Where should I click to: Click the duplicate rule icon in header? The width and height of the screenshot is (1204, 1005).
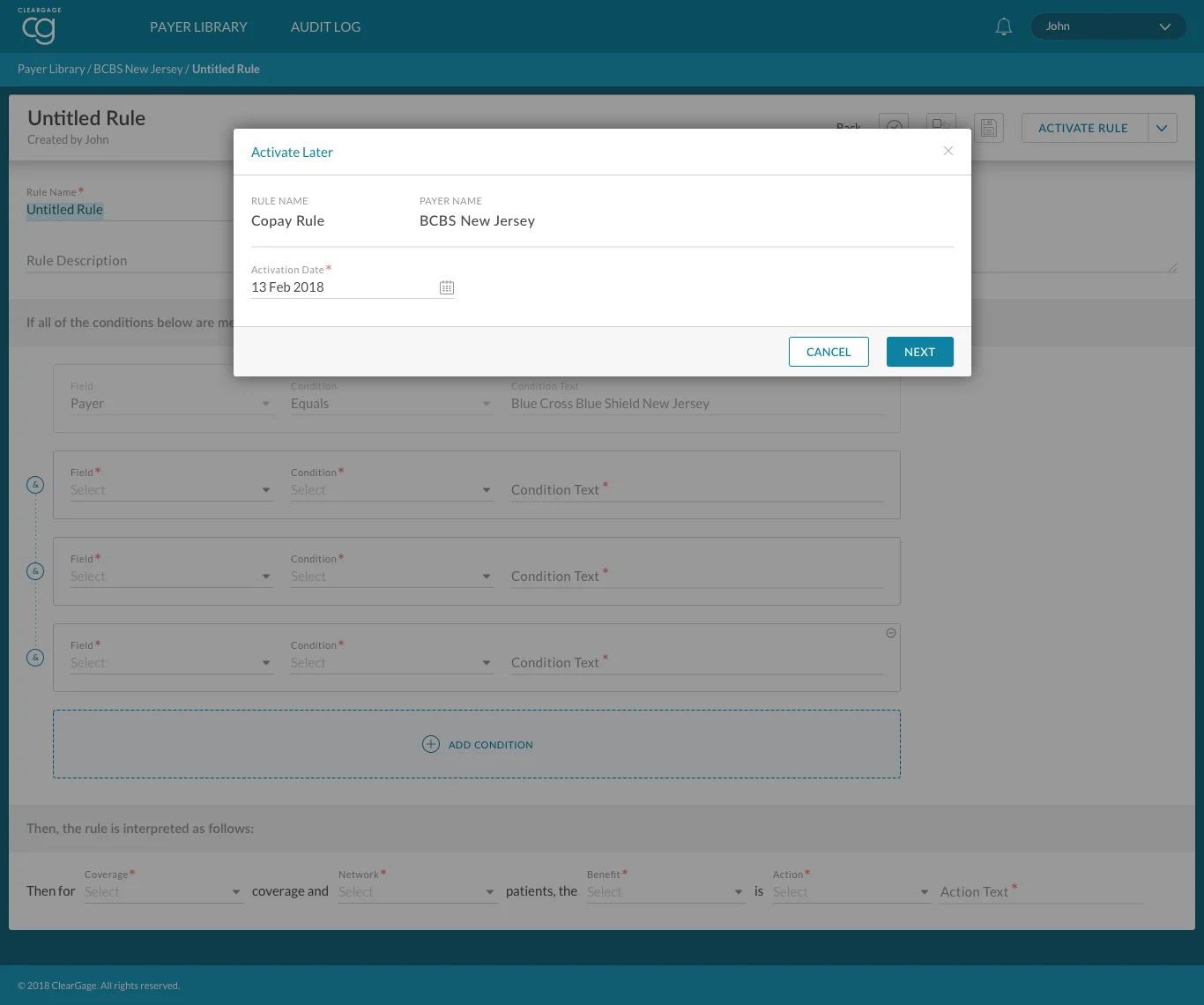coord(941,122)
